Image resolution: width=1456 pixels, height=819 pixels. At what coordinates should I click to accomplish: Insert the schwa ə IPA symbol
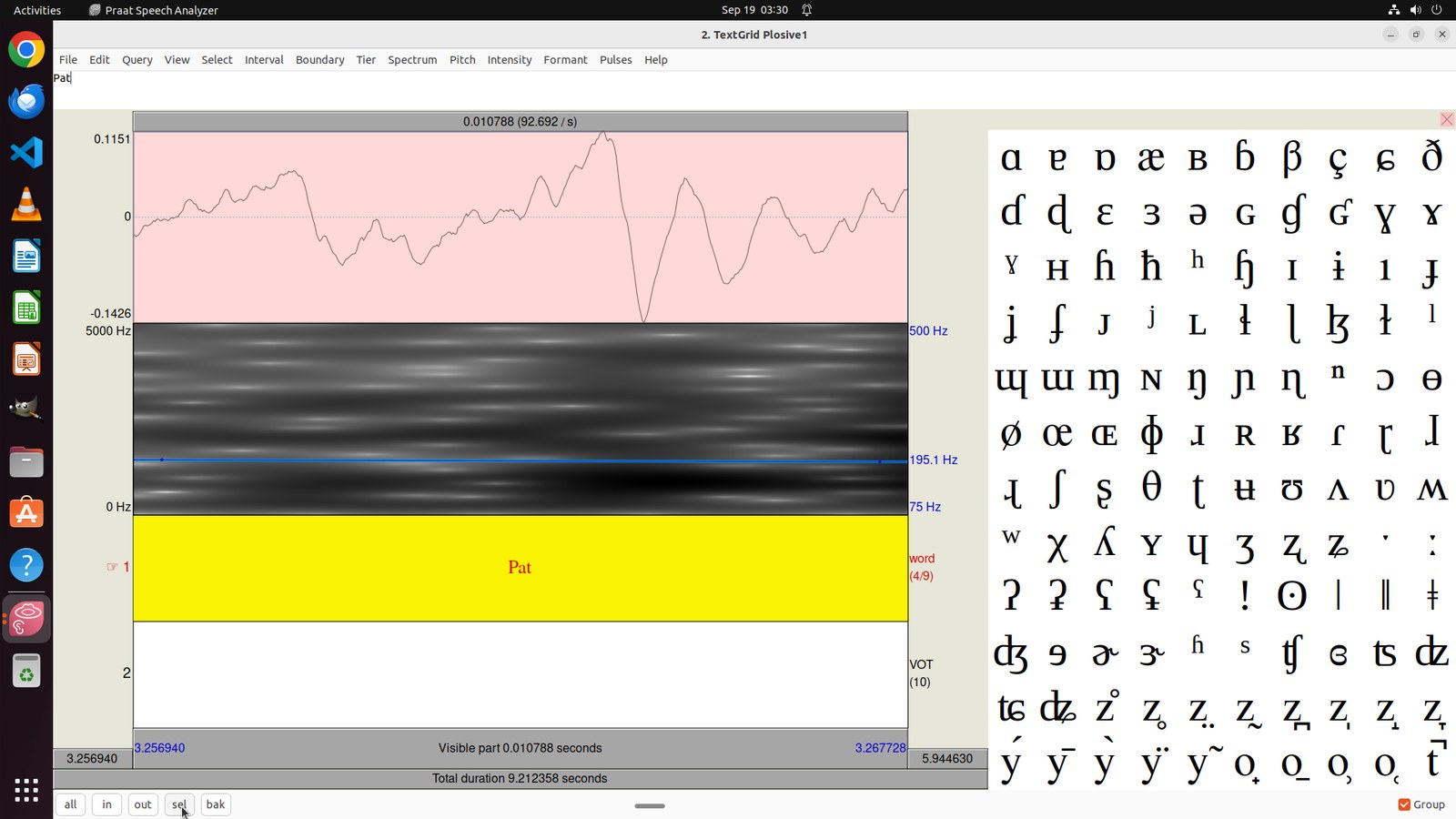1198,214
